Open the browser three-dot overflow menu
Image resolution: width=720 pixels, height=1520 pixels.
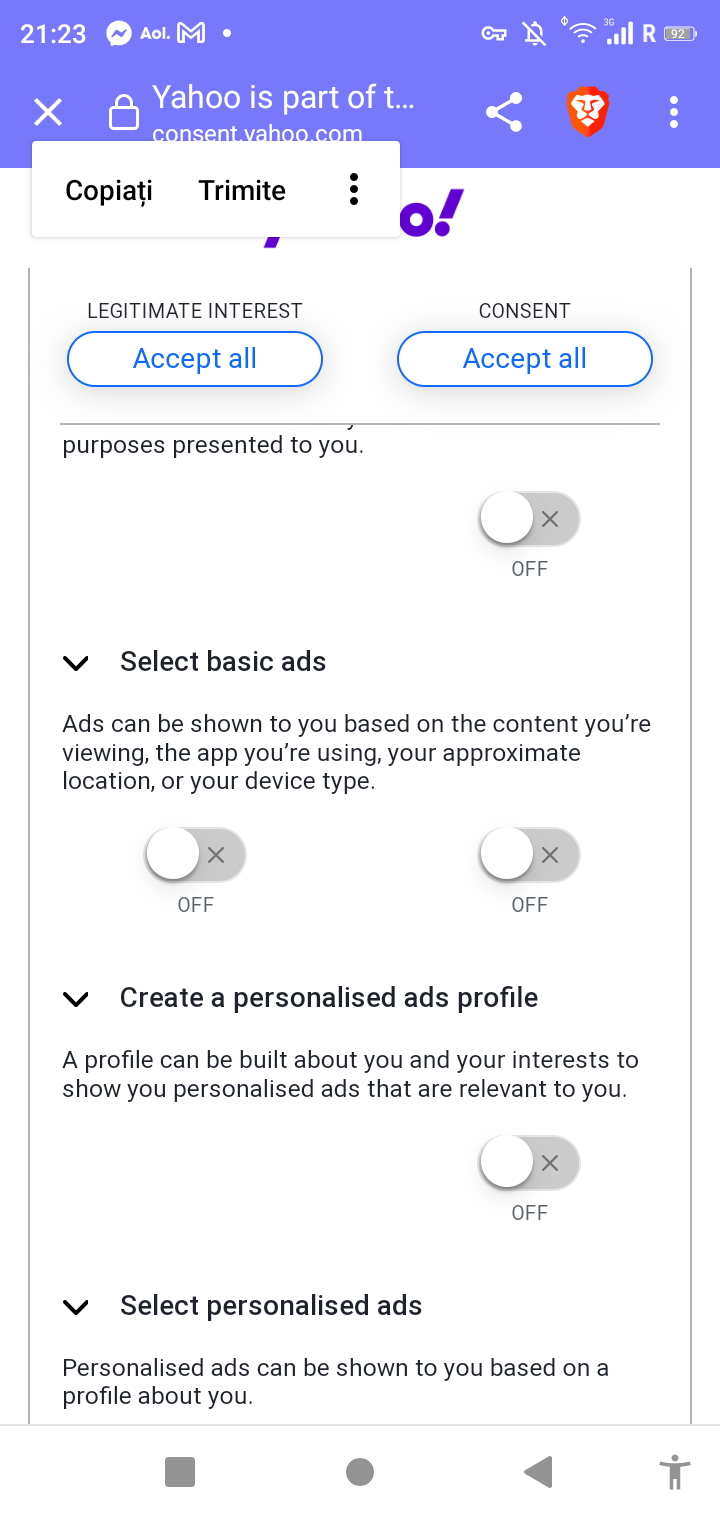[x=674, y=112]
